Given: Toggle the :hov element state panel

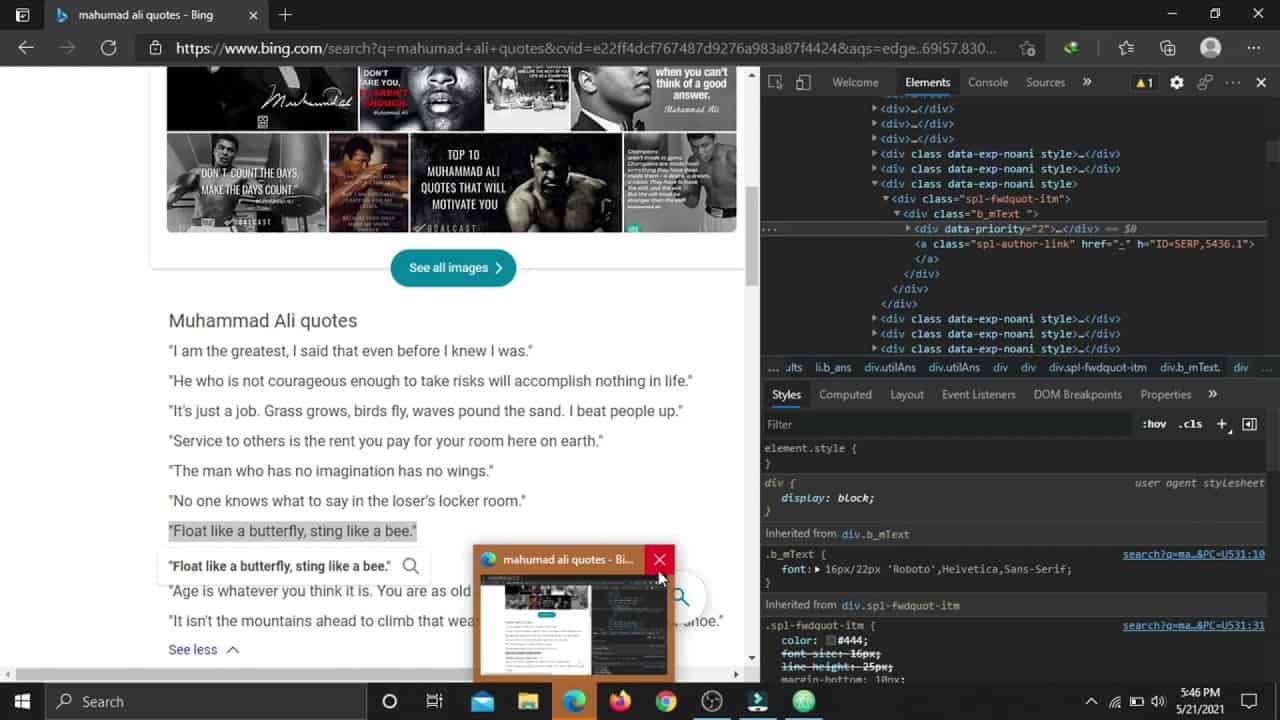Looking at the screenshot, I should pyautogui.click(x=1154, y=424).
